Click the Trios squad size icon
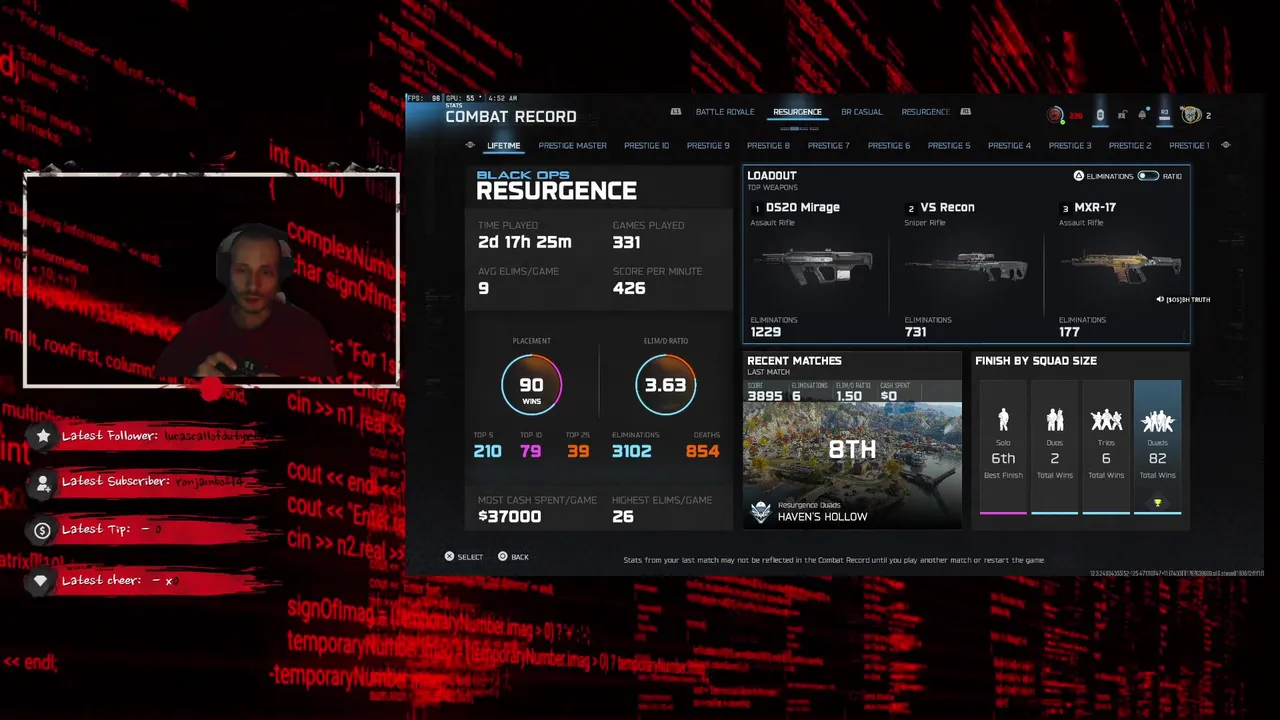This screenshot has height=720, width=1280. [1106, 420]
